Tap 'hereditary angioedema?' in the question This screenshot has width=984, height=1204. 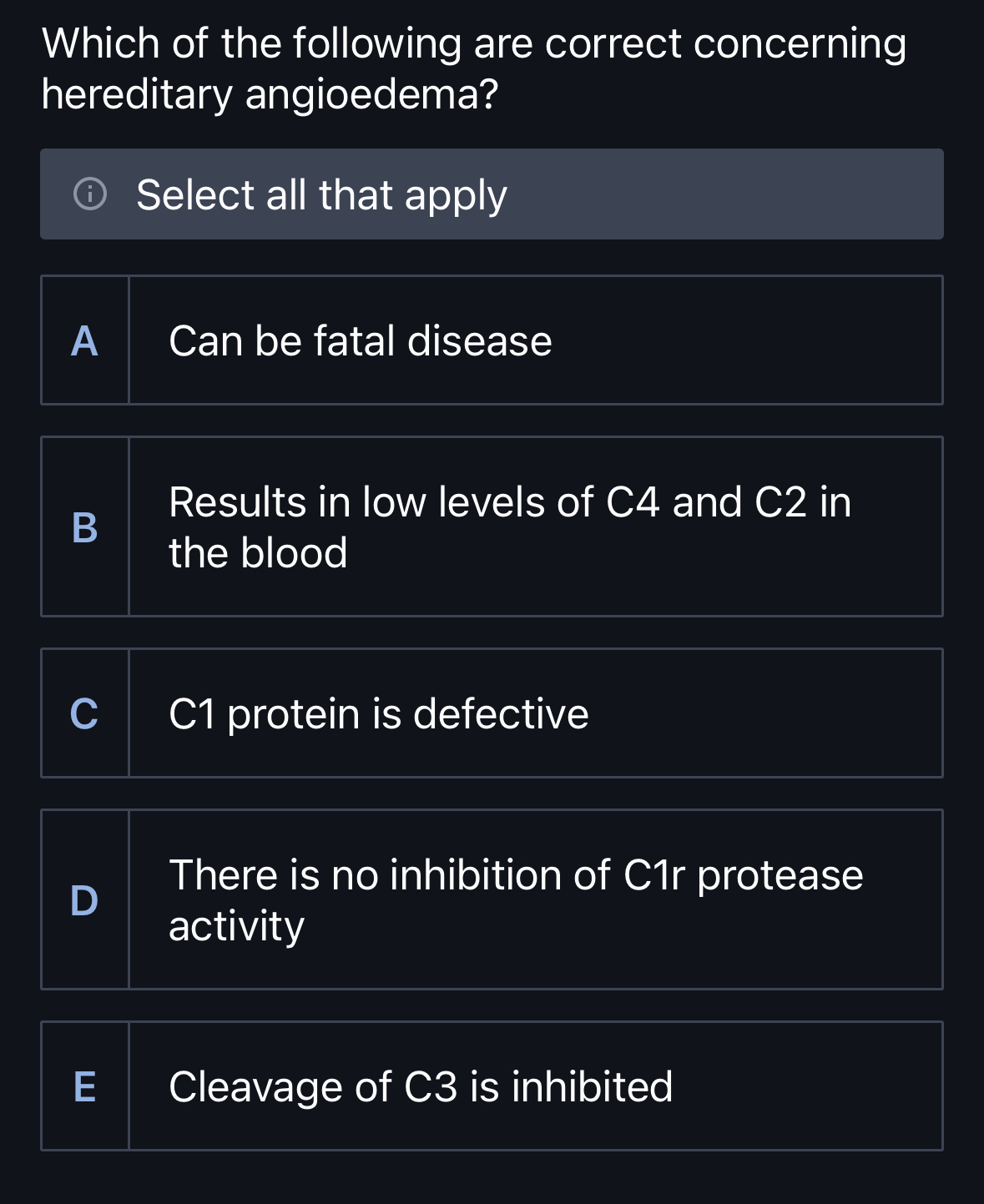point(270,94)
